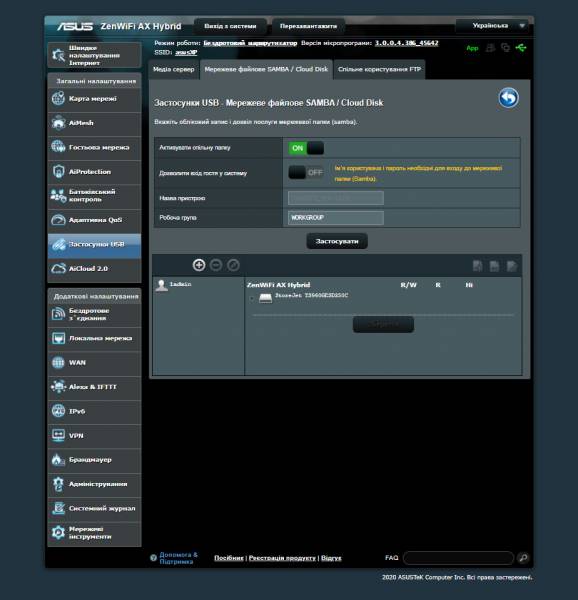Image resolution: width=578 pixels, height=600 pixels.
Task: Open firmware version link
Action: click(x=406, y=43)
